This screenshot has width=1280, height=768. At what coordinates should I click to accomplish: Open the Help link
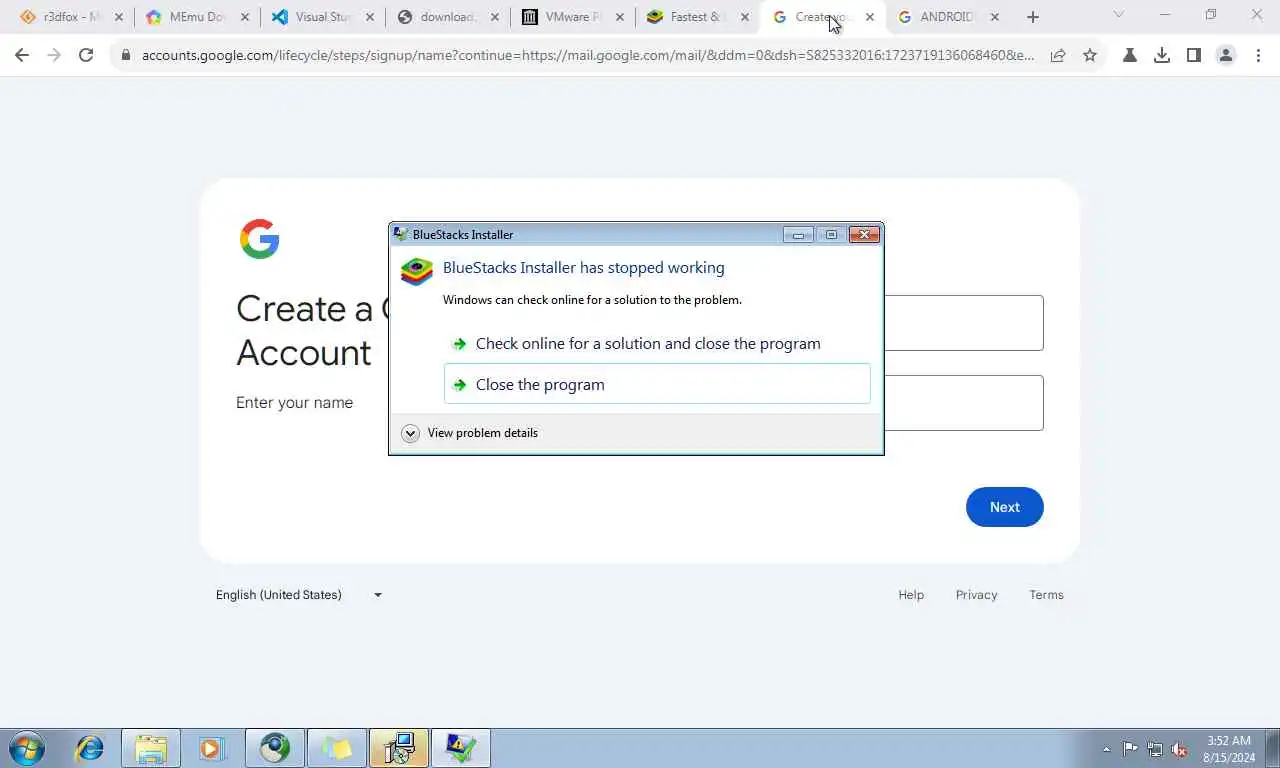[x=911, y=595]
